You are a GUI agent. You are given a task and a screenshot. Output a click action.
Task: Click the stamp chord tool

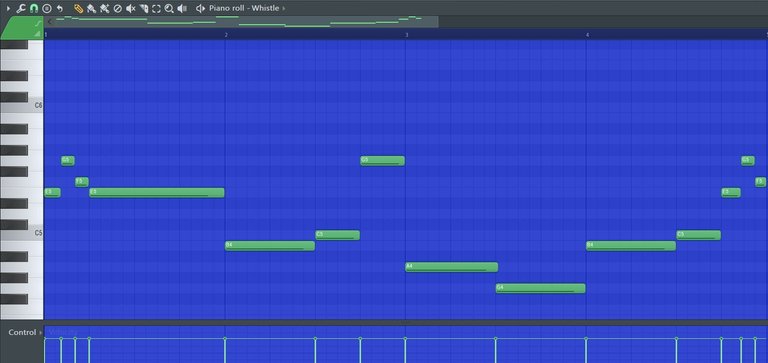pos(47,8)
